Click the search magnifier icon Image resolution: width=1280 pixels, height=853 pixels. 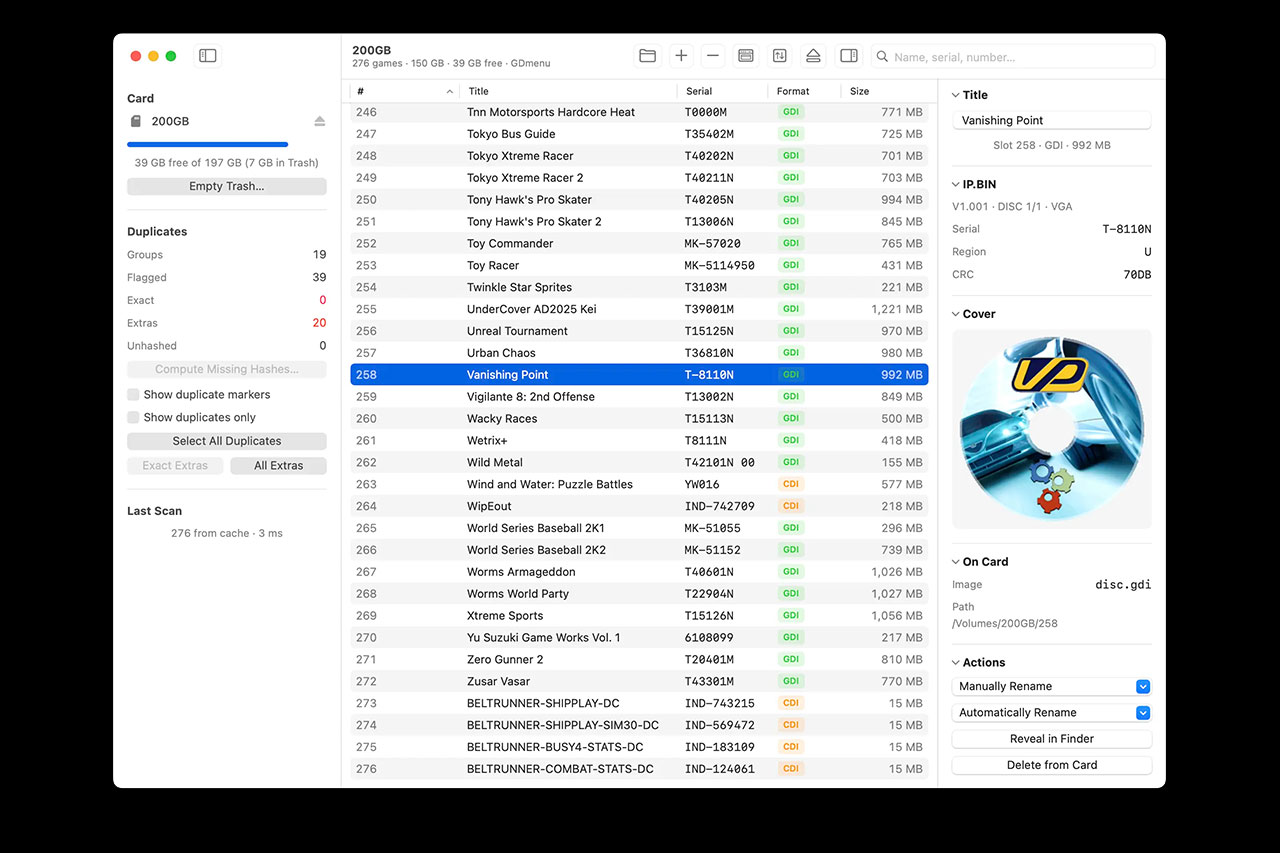(883, 57)
